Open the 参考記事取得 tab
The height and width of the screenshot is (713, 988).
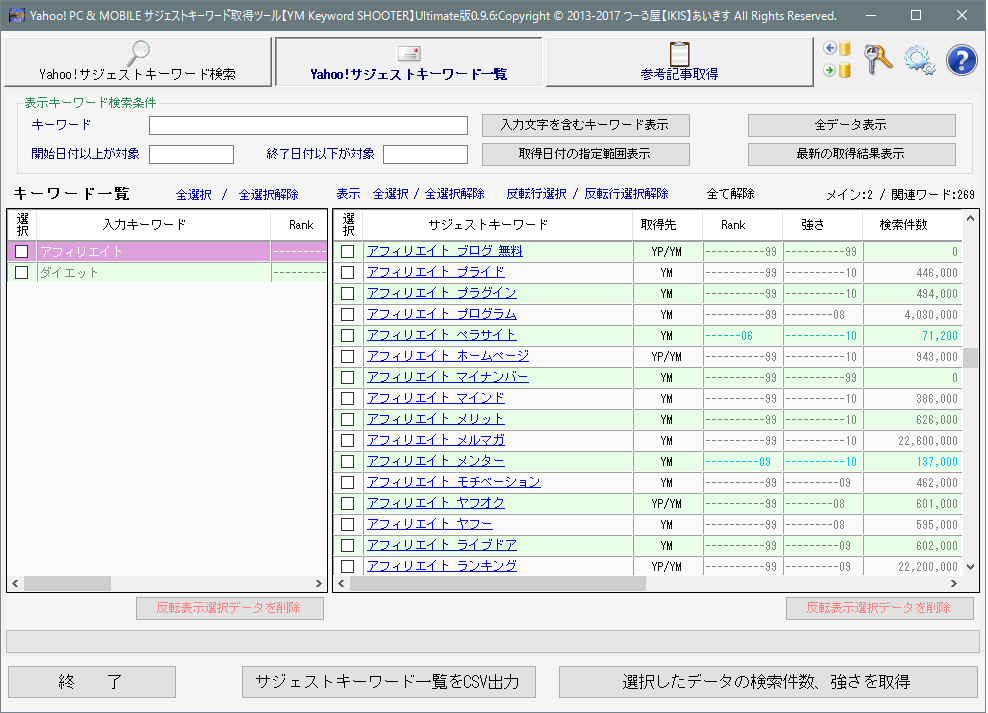point(679,62)
